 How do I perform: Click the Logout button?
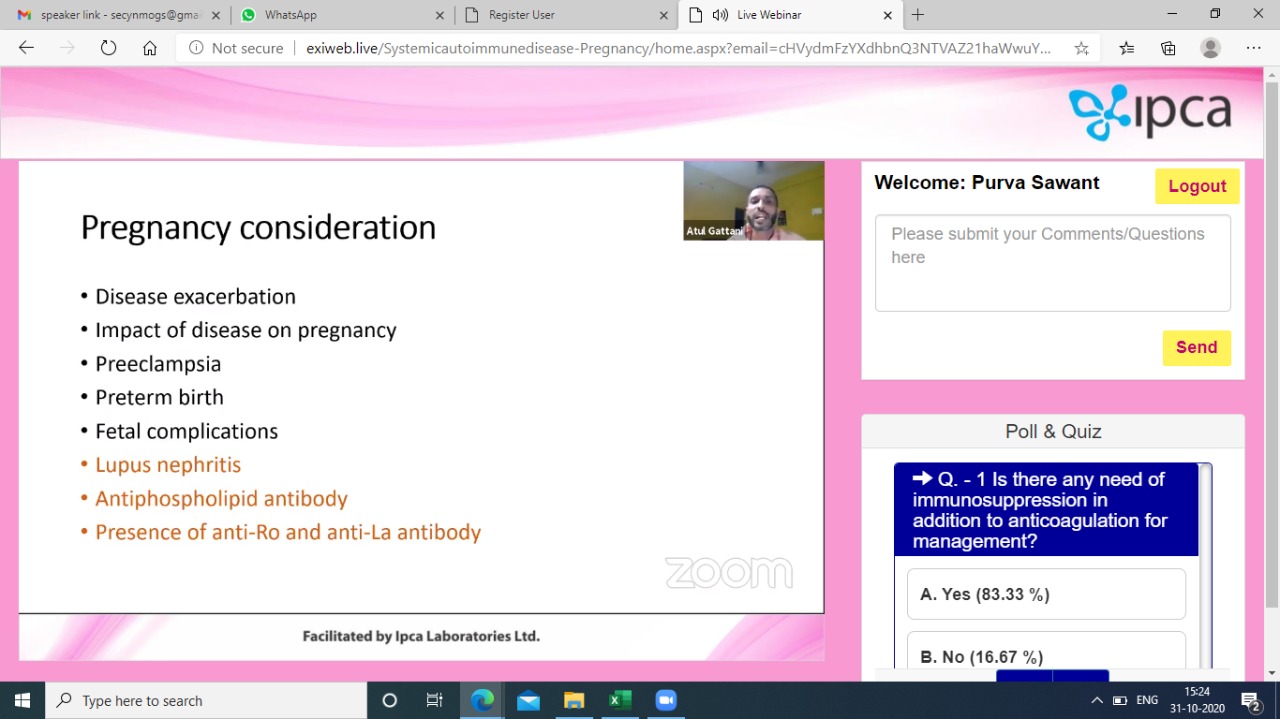(1197, 186)
